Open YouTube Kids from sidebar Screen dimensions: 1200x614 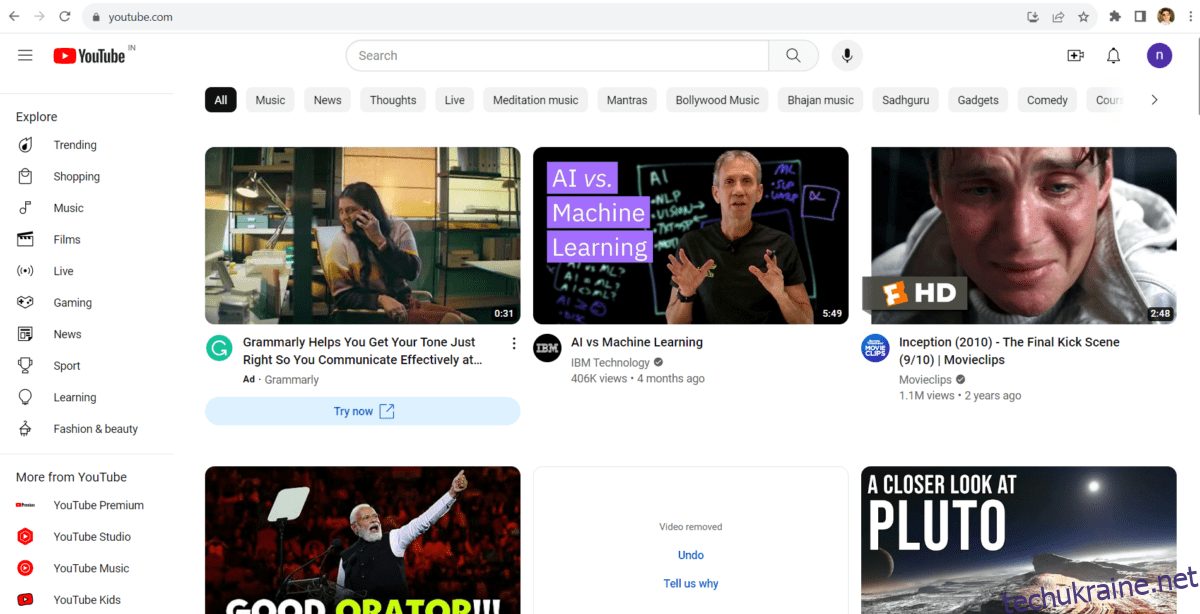tap(86, 600)
